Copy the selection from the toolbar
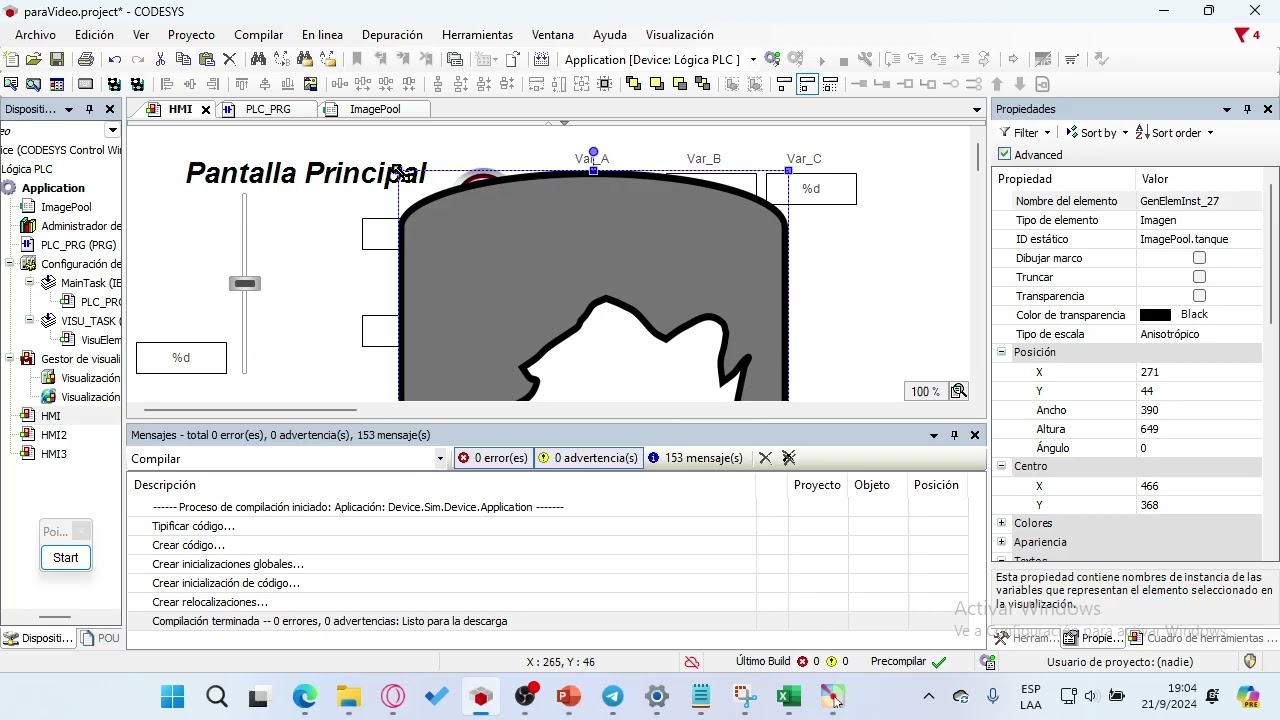 point(183,60)
